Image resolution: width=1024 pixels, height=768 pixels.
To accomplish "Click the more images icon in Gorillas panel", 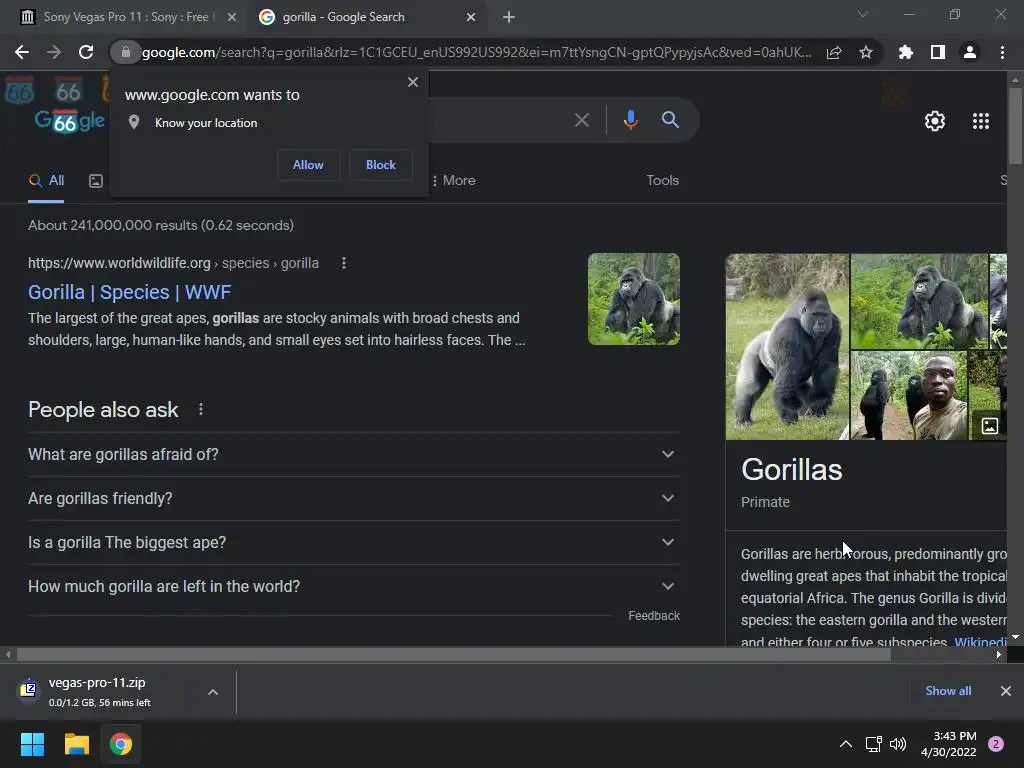I will point(990,426).
